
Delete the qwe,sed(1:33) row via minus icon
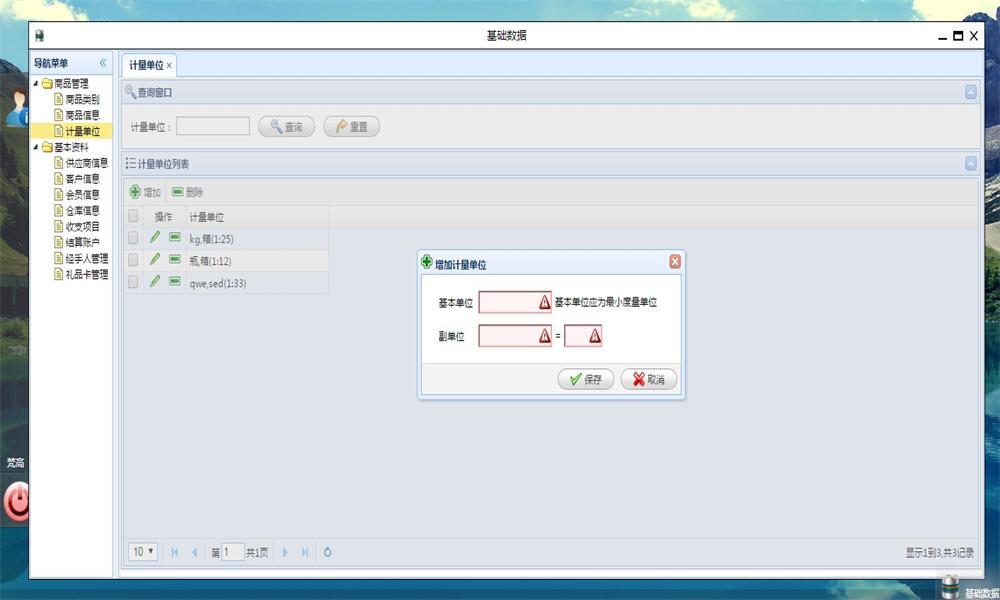point(175,281)
